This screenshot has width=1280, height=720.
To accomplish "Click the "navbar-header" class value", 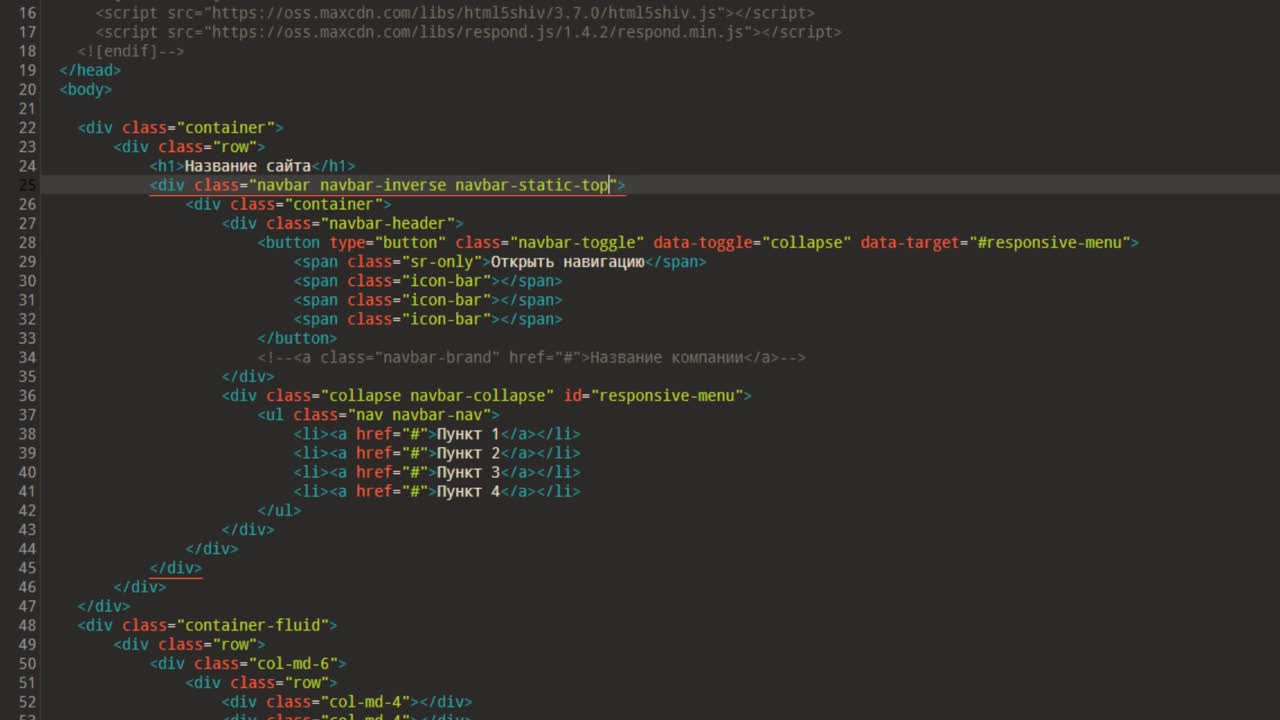I will tap(387, 223).
